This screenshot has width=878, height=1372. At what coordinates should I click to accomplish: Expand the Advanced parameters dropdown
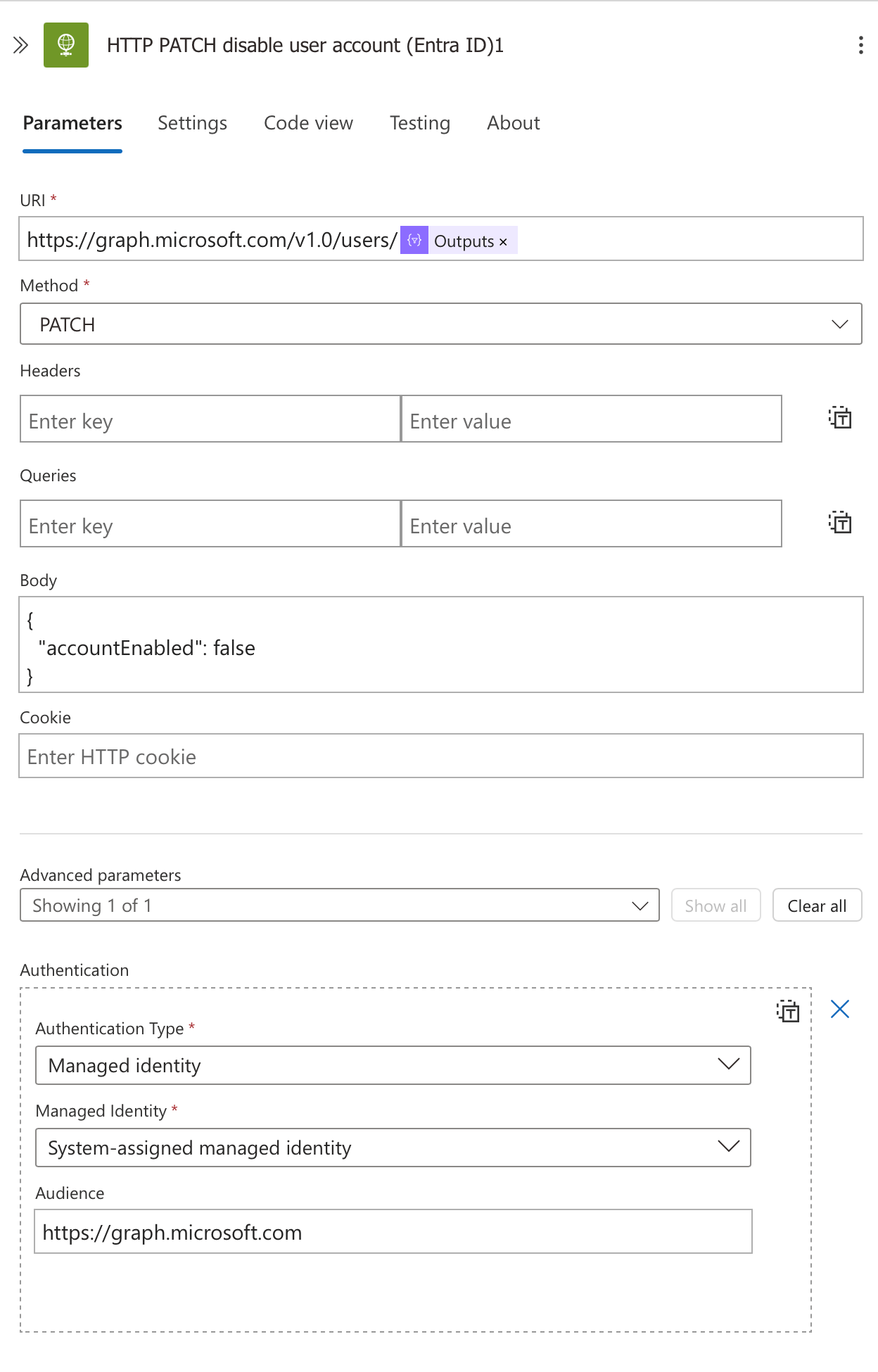coord(340,905)
